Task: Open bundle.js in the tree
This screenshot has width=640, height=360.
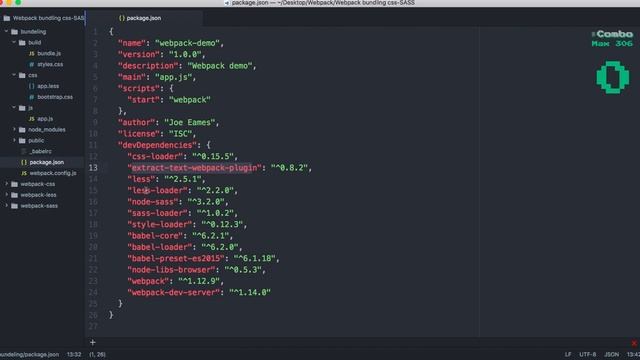Action: pos(49,53)
